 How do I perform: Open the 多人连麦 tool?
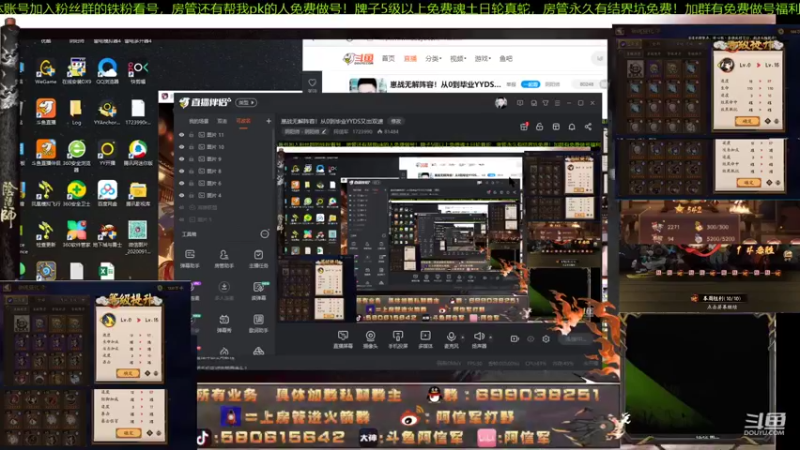[x=224, y=291]
